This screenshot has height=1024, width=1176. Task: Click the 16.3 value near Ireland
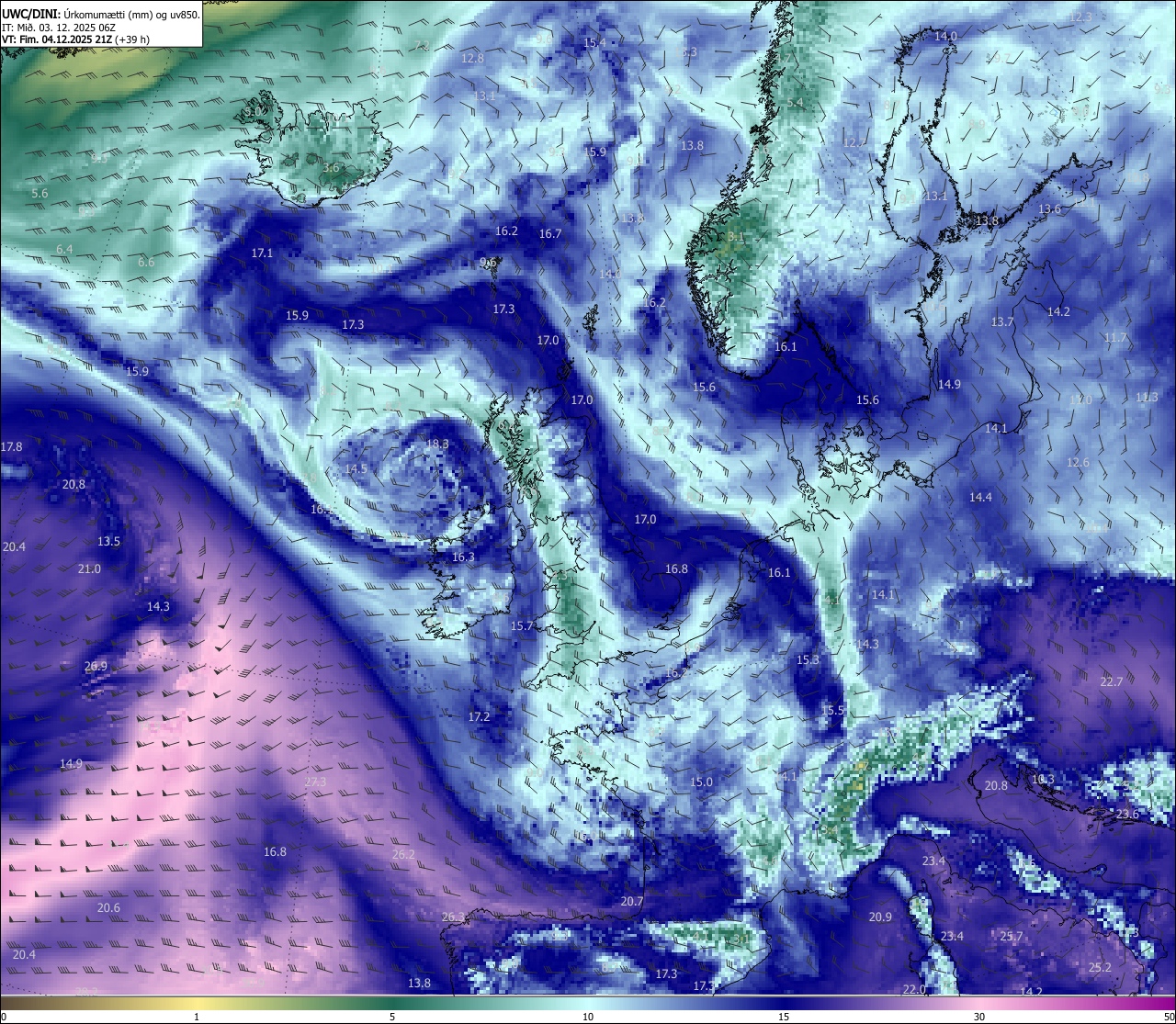coord(463,557)
